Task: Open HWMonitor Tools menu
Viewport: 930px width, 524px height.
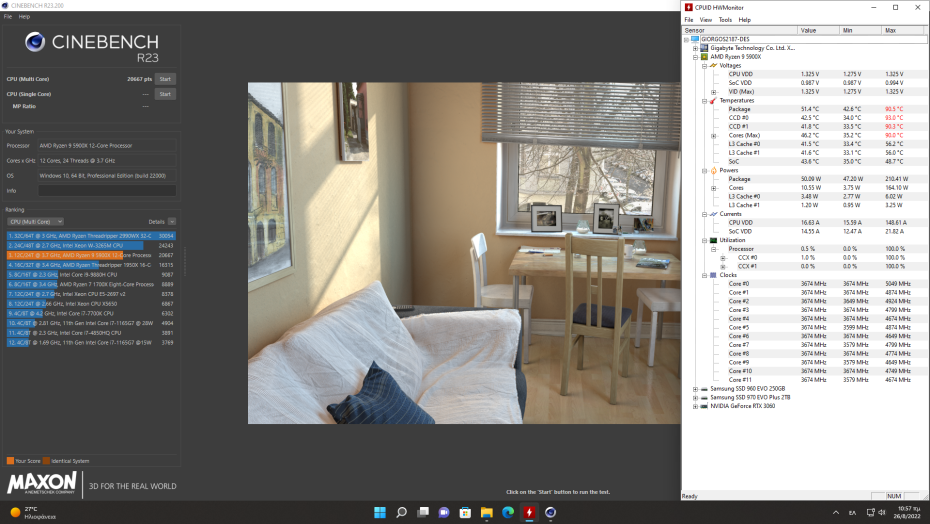Action: pos(725,19)
